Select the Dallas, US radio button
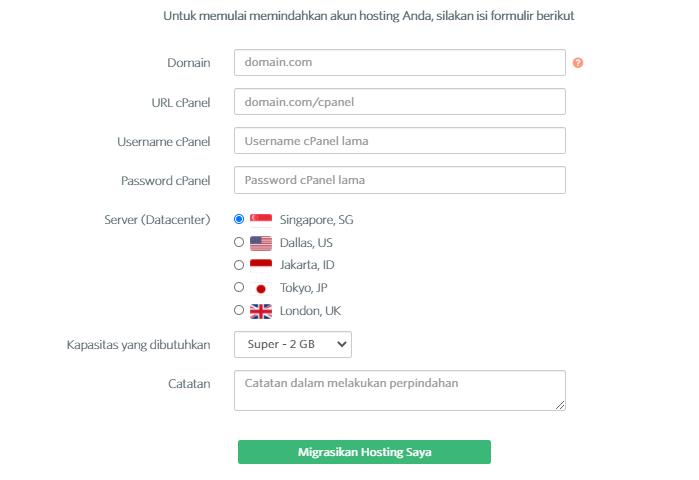Image resolution: width=699 pixels, height=480 pixels. click(x=239, y=242)
